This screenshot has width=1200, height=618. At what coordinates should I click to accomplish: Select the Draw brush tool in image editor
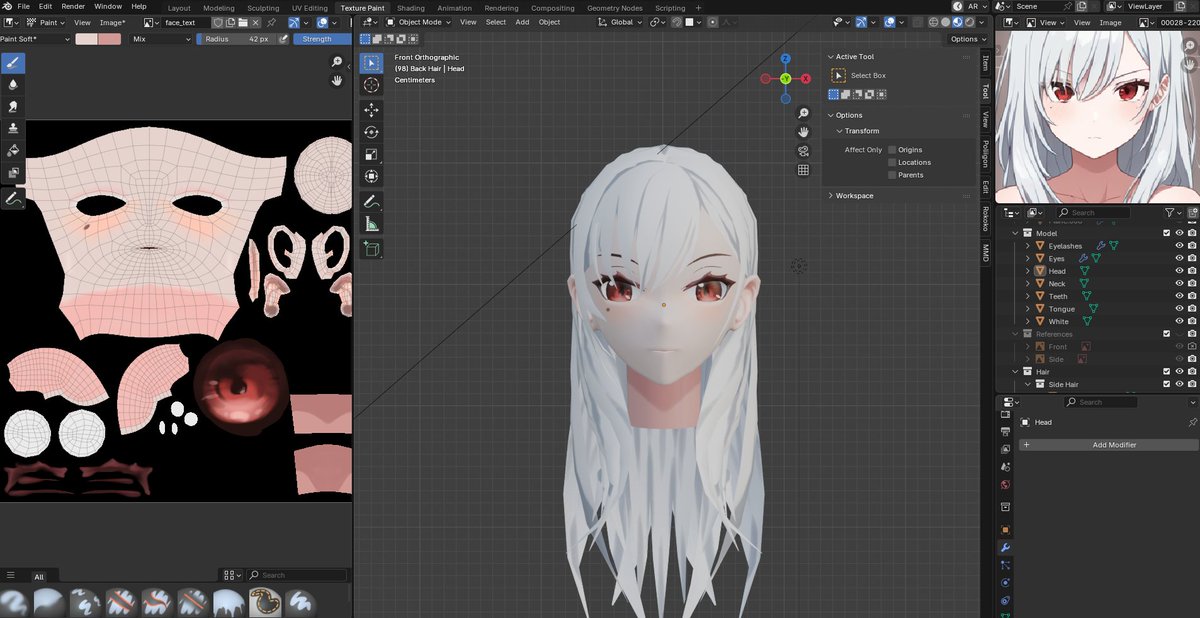coord(13,63)
